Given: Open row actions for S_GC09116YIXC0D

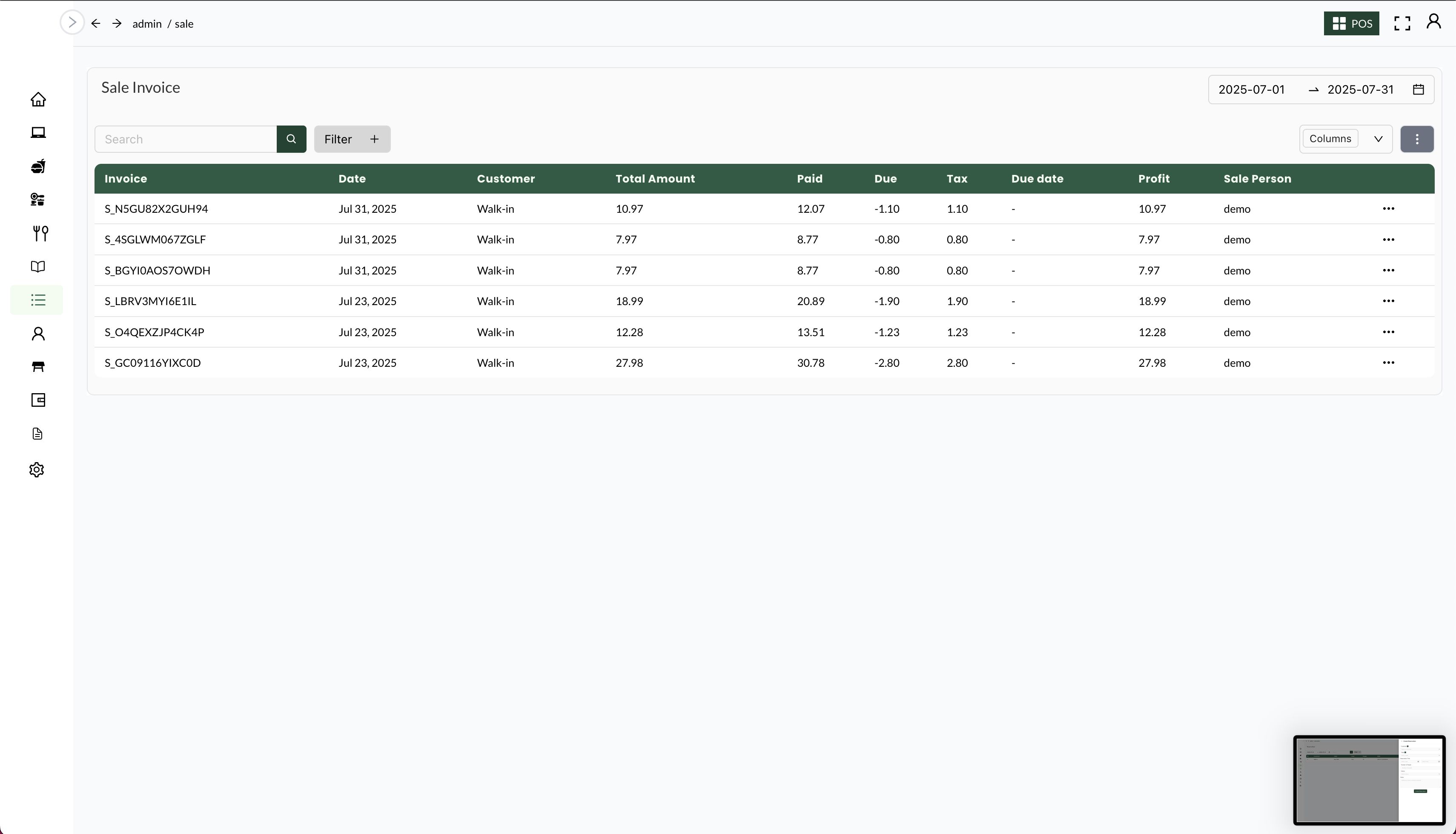Looking at the screenshot, I should click(x=1388, y=363).
